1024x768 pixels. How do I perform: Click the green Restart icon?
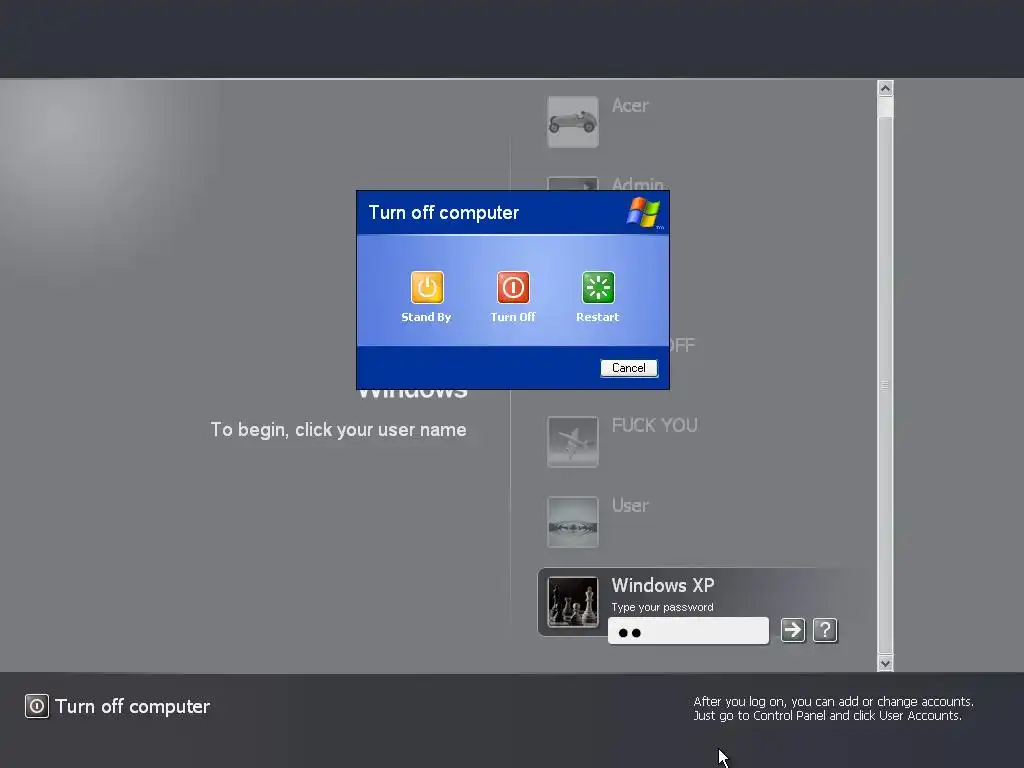pyautogui.click(x=598, y=287)
